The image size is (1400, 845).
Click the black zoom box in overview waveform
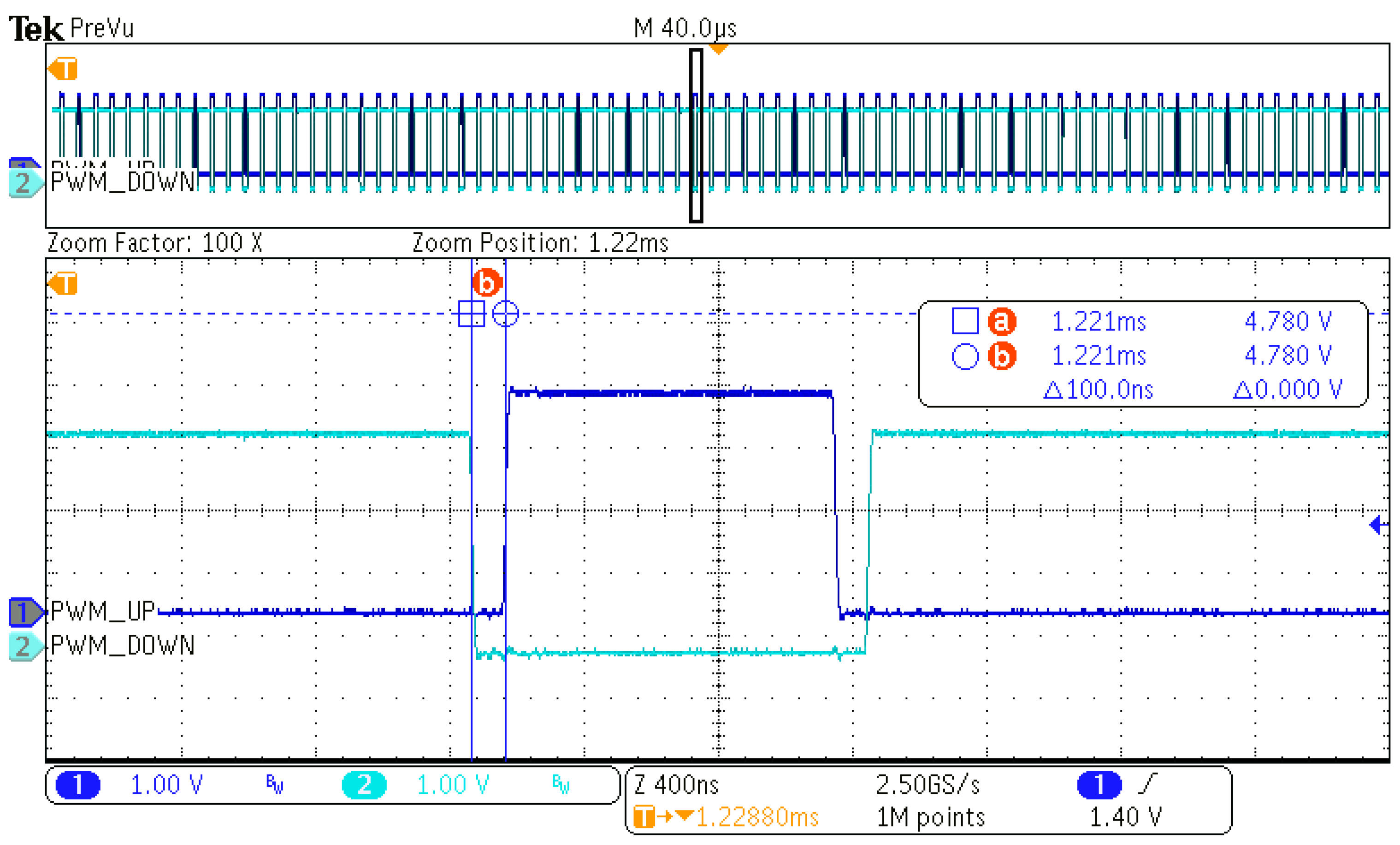tap(696, 135)
